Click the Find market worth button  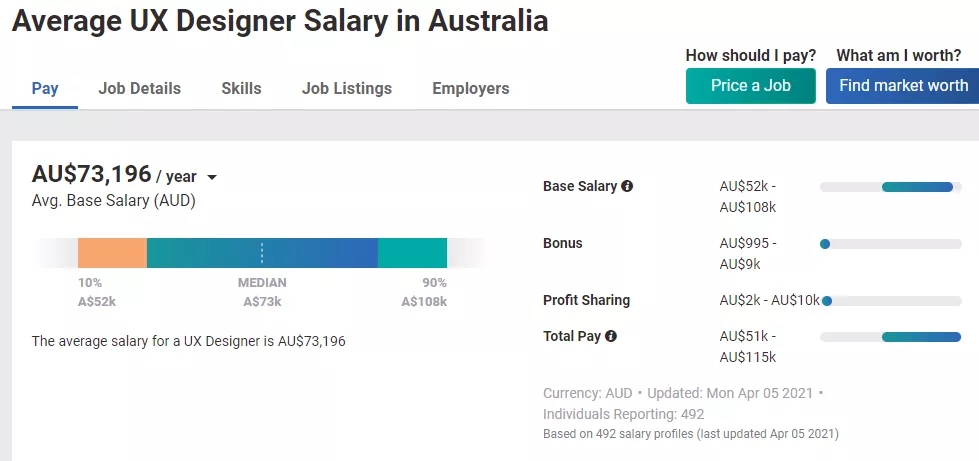pyautogui.click(x=903, y=86)
